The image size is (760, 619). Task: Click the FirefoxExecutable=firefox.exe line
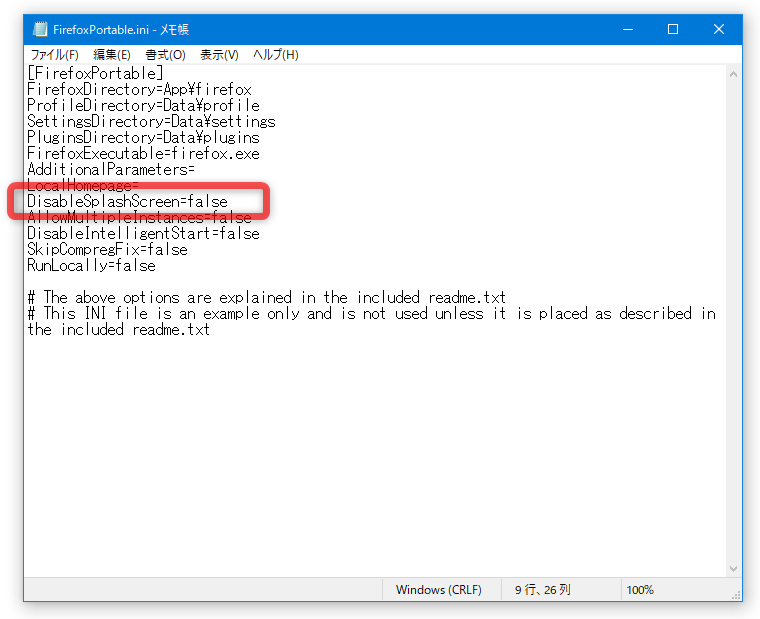[x=143, y=153]
